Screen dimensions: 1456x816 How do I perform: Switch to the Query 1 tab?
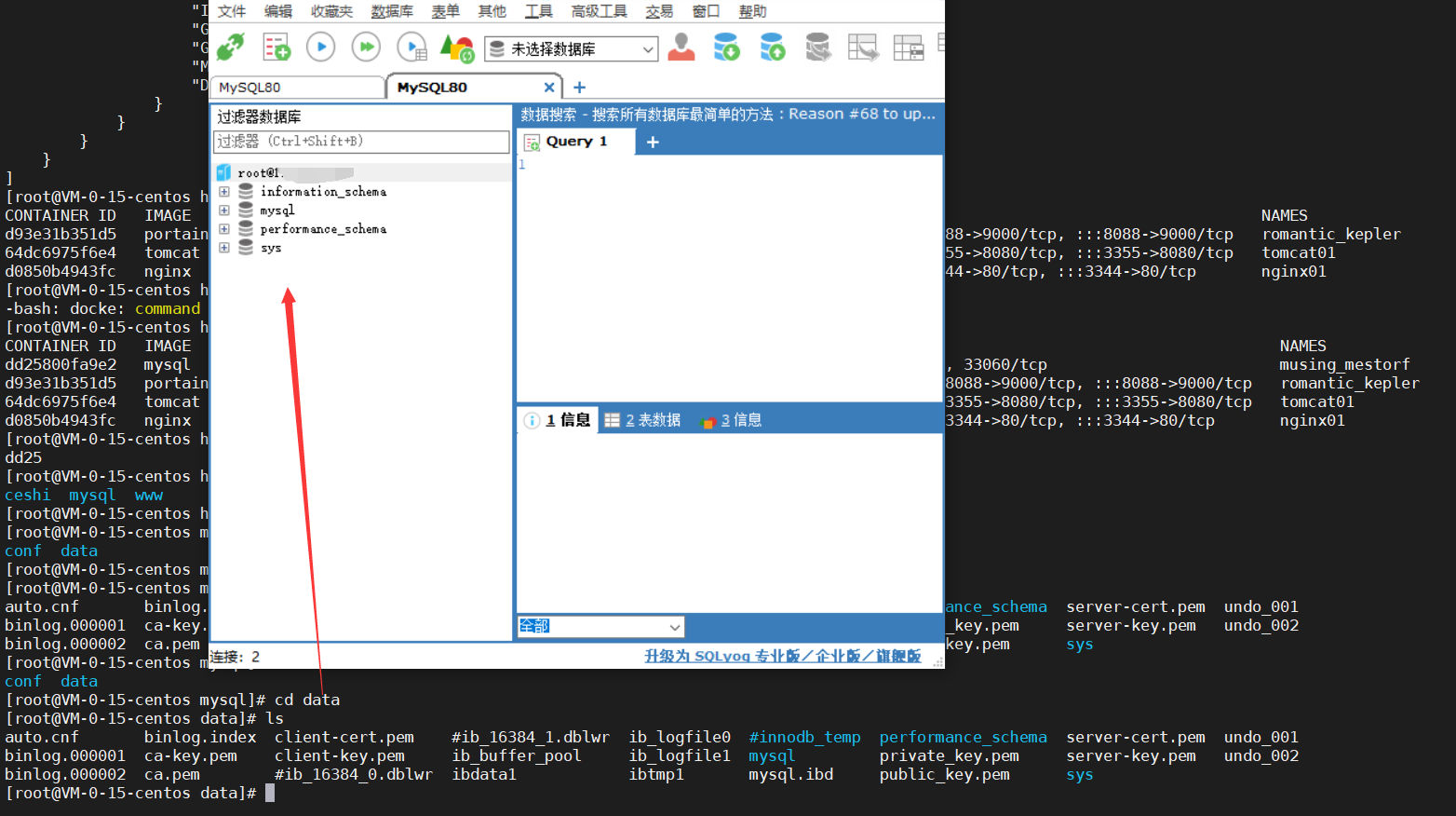pos(575,142)
